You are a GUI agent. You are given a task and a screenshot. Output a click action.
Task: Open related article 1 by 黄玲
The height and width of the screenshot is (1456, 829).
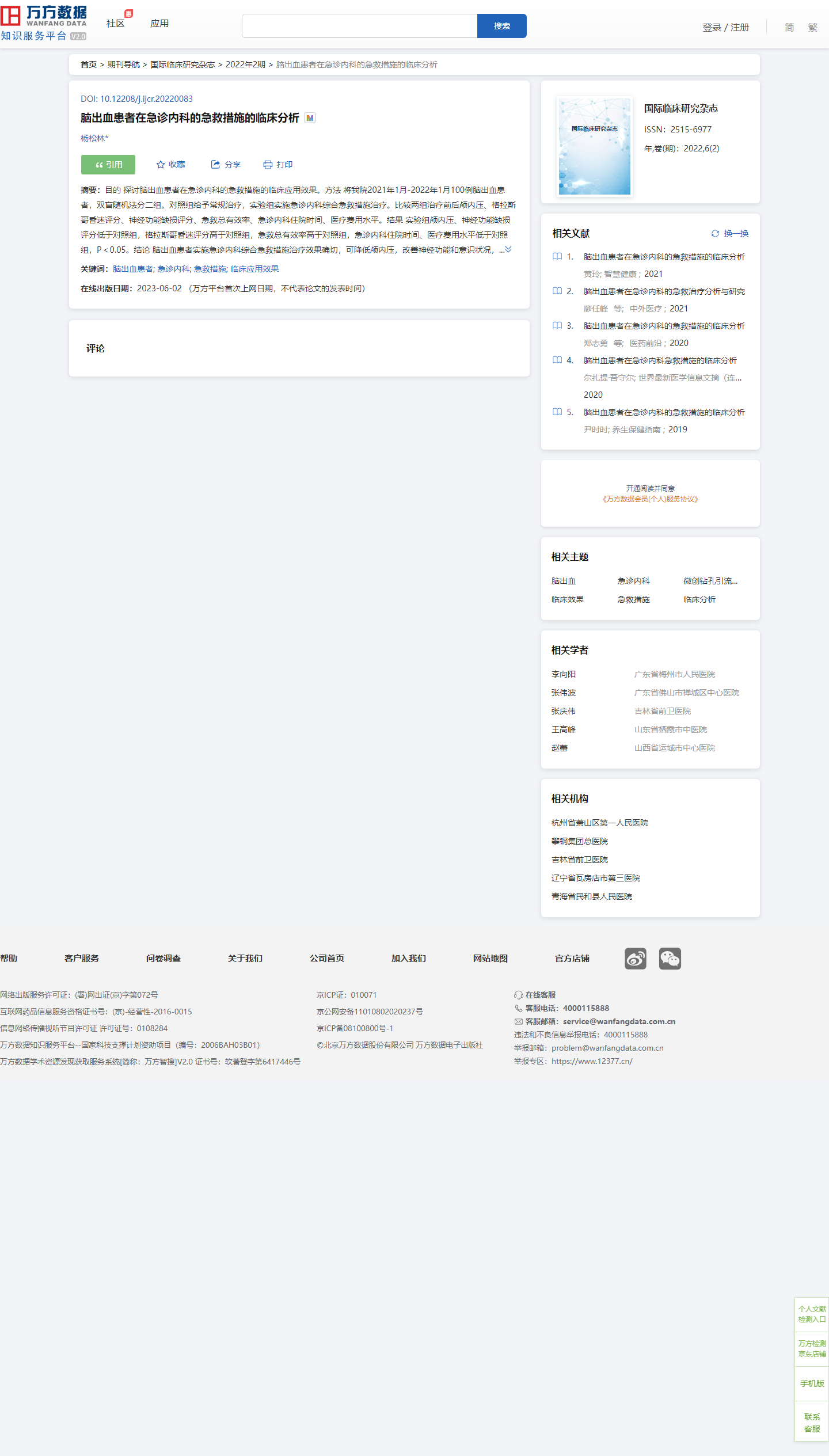[x=664, y=257]
